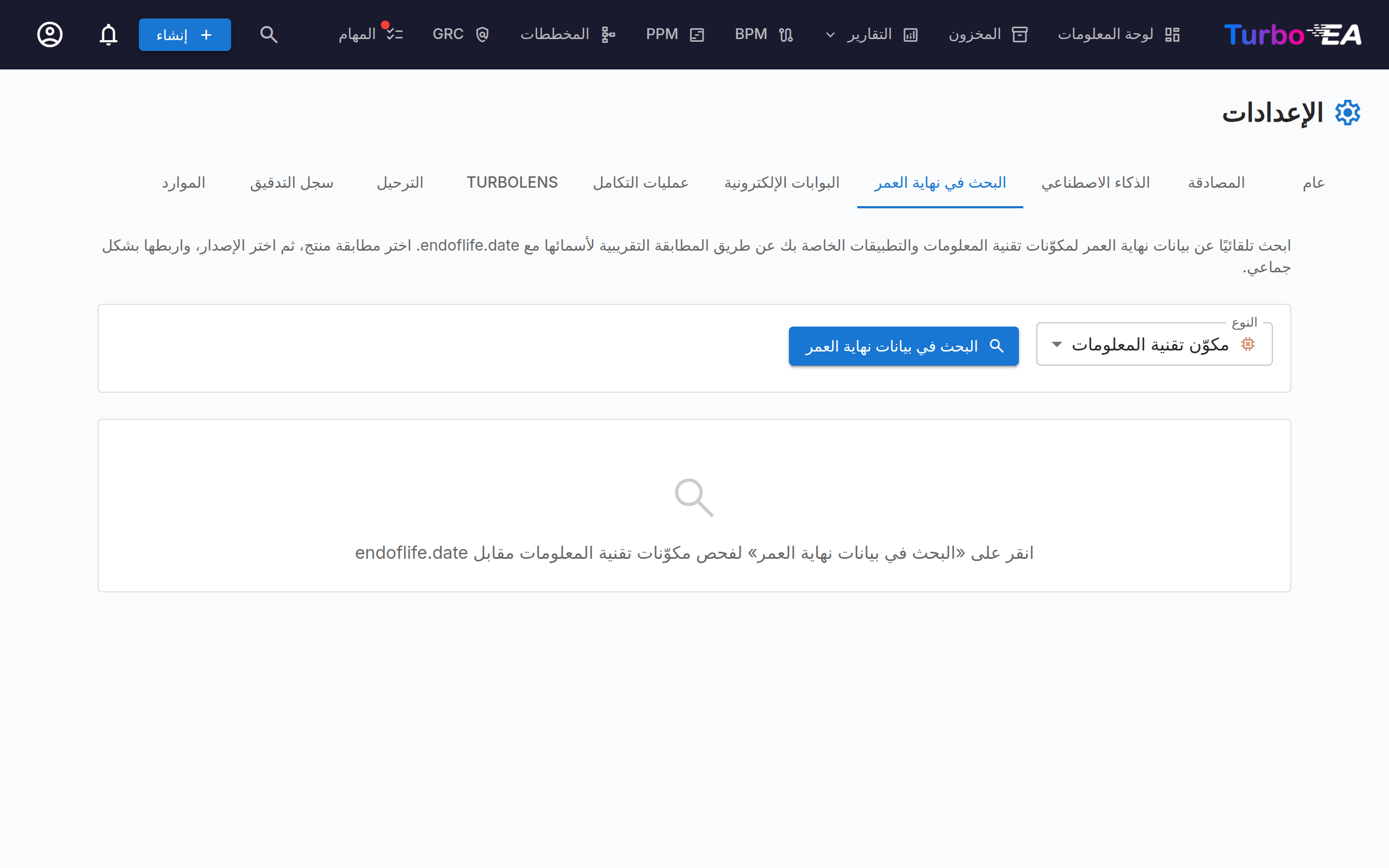Open المخزون inventory archive icon

click(x=1020, y=34)
